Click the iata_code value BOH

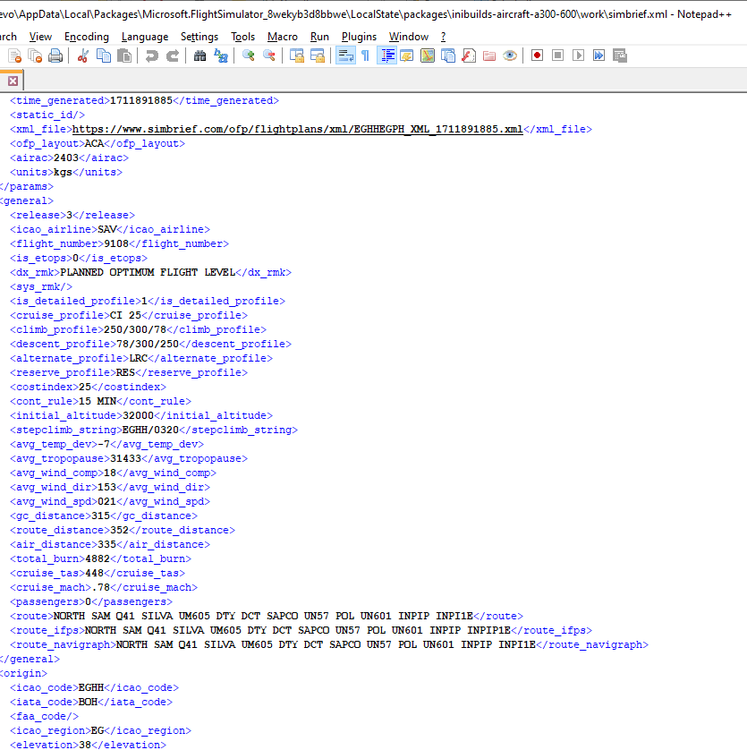pyautogui.click(x=88, y=702)
